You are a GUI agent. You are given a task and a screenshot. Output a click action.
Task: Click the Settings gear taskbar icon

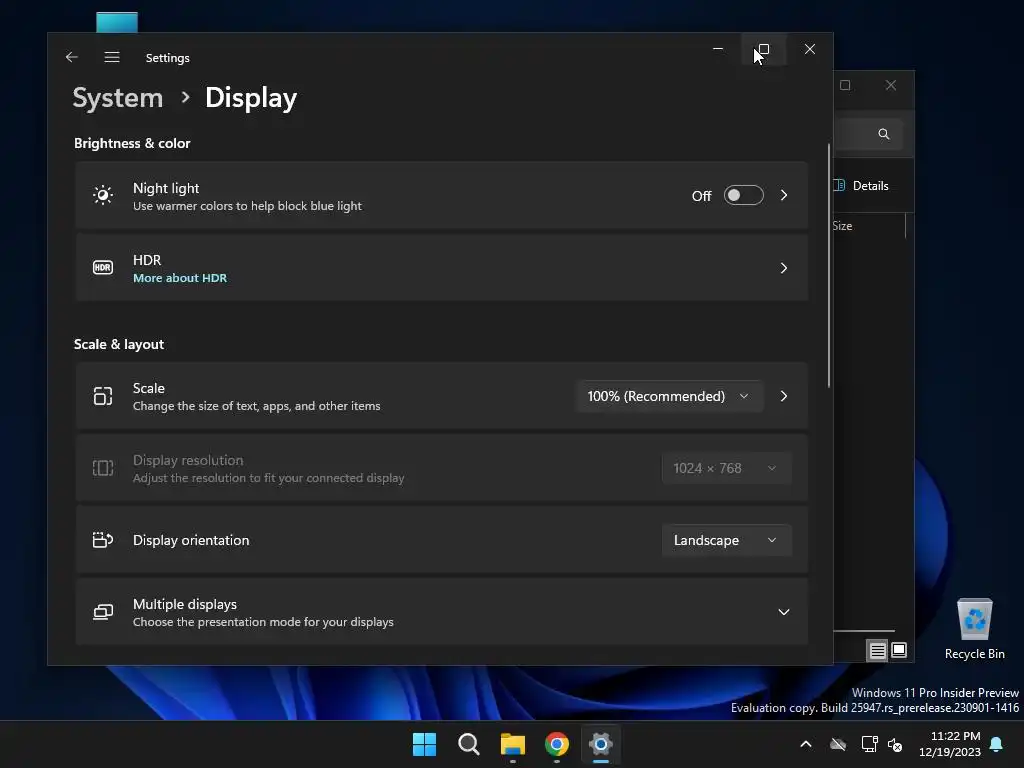pyautogui.click(x=601, y=744)
